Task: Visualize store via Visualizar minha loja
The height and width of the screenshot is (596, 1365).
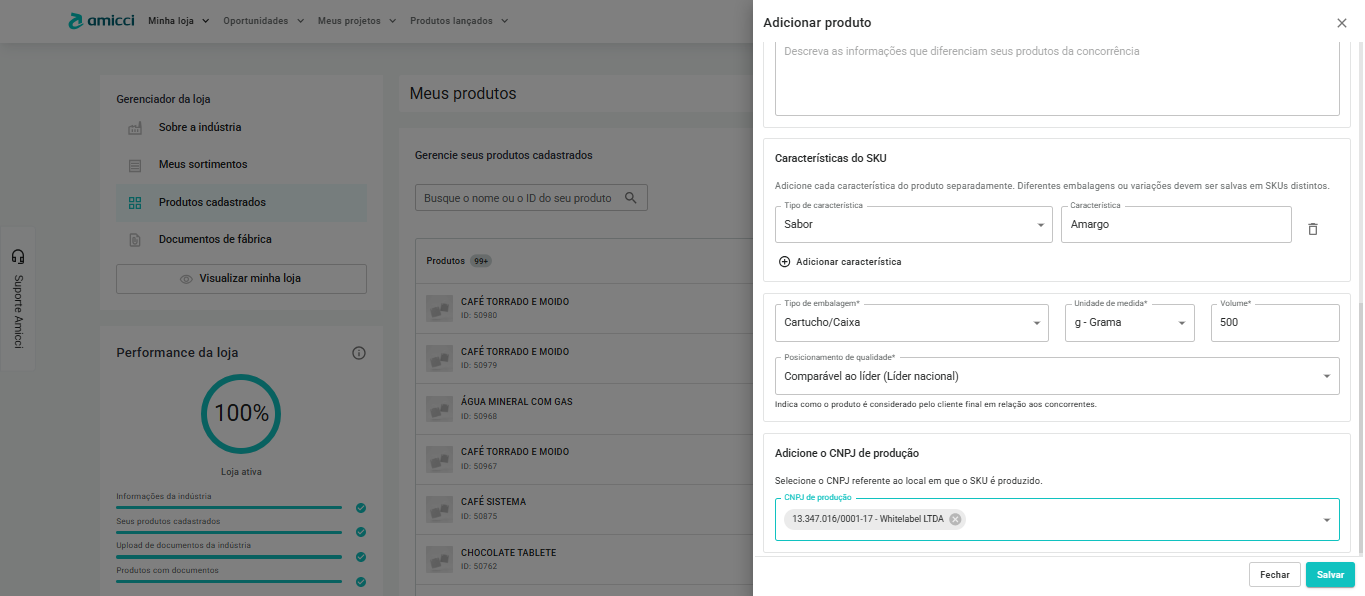Action: pyautogui.click(x=241, y=279)
